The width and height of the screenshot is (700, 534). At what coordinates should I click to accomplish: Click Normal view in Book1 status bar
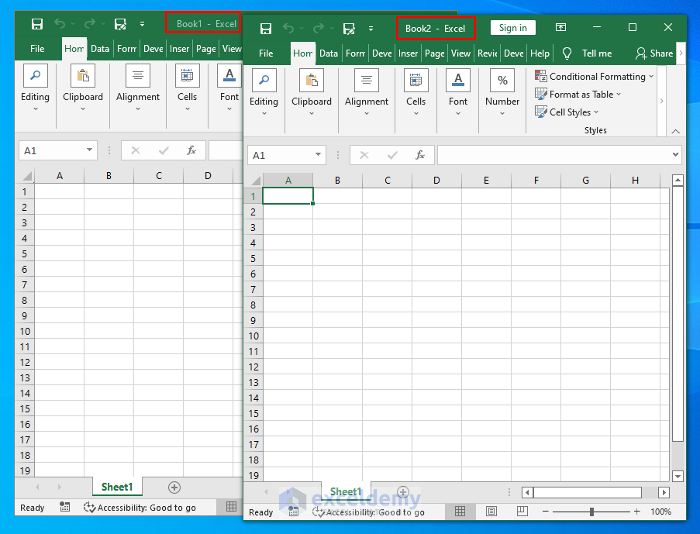click(x=231, y=507)
